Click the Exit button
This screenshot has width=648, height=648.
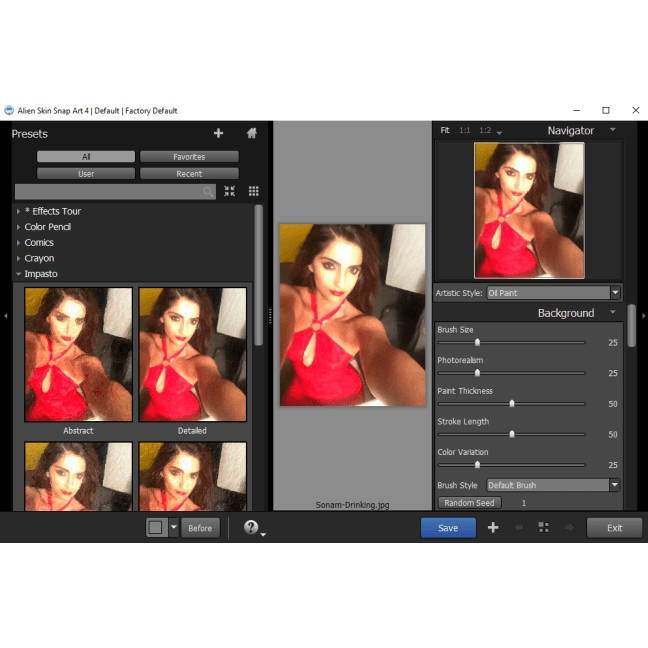[614, 528]
